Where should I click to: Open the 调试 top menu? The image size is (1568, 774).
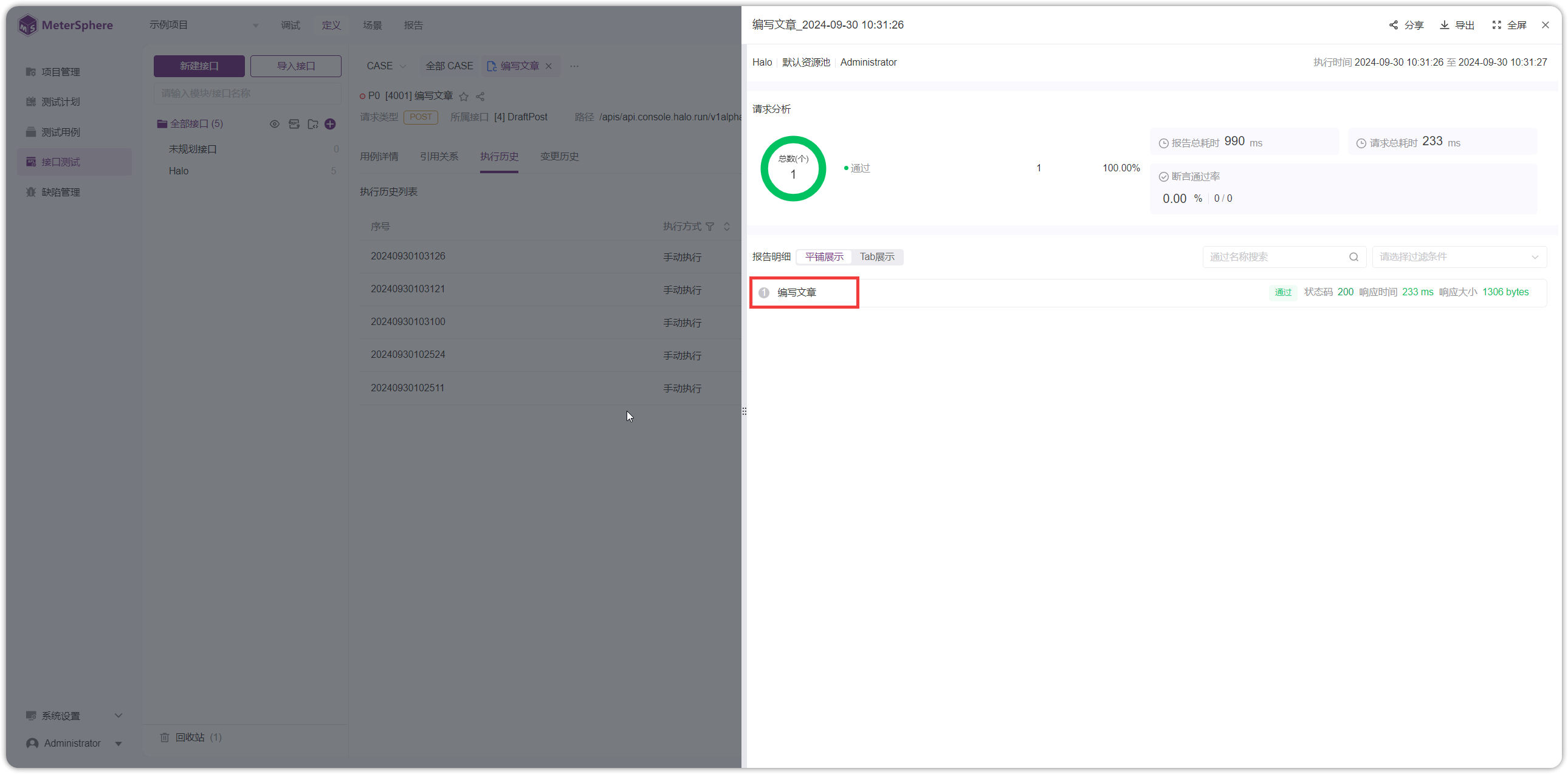pos(291,25)
